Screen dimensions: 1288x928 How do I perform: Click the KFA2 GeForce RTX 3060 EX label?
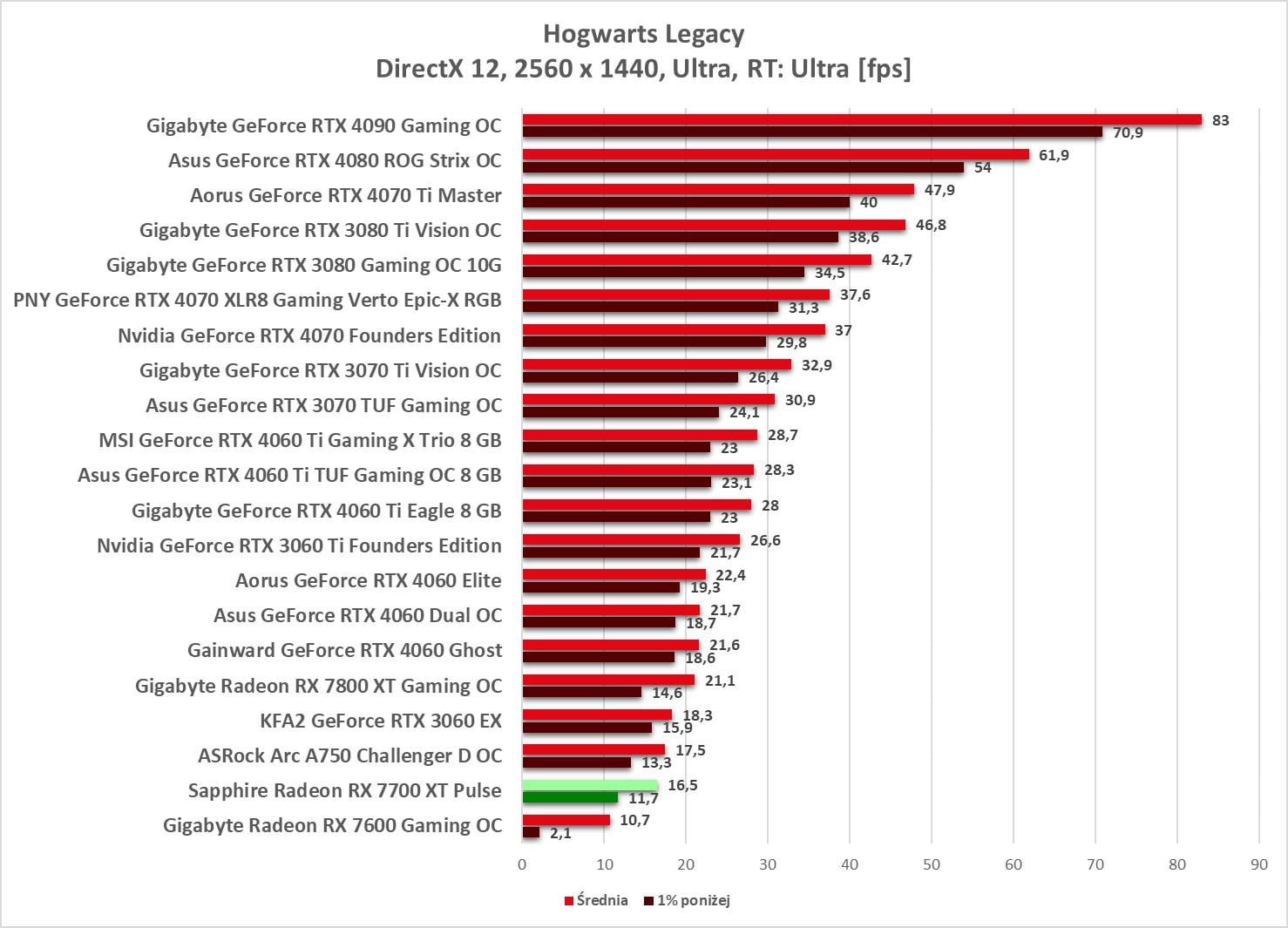tap(381, 721)
